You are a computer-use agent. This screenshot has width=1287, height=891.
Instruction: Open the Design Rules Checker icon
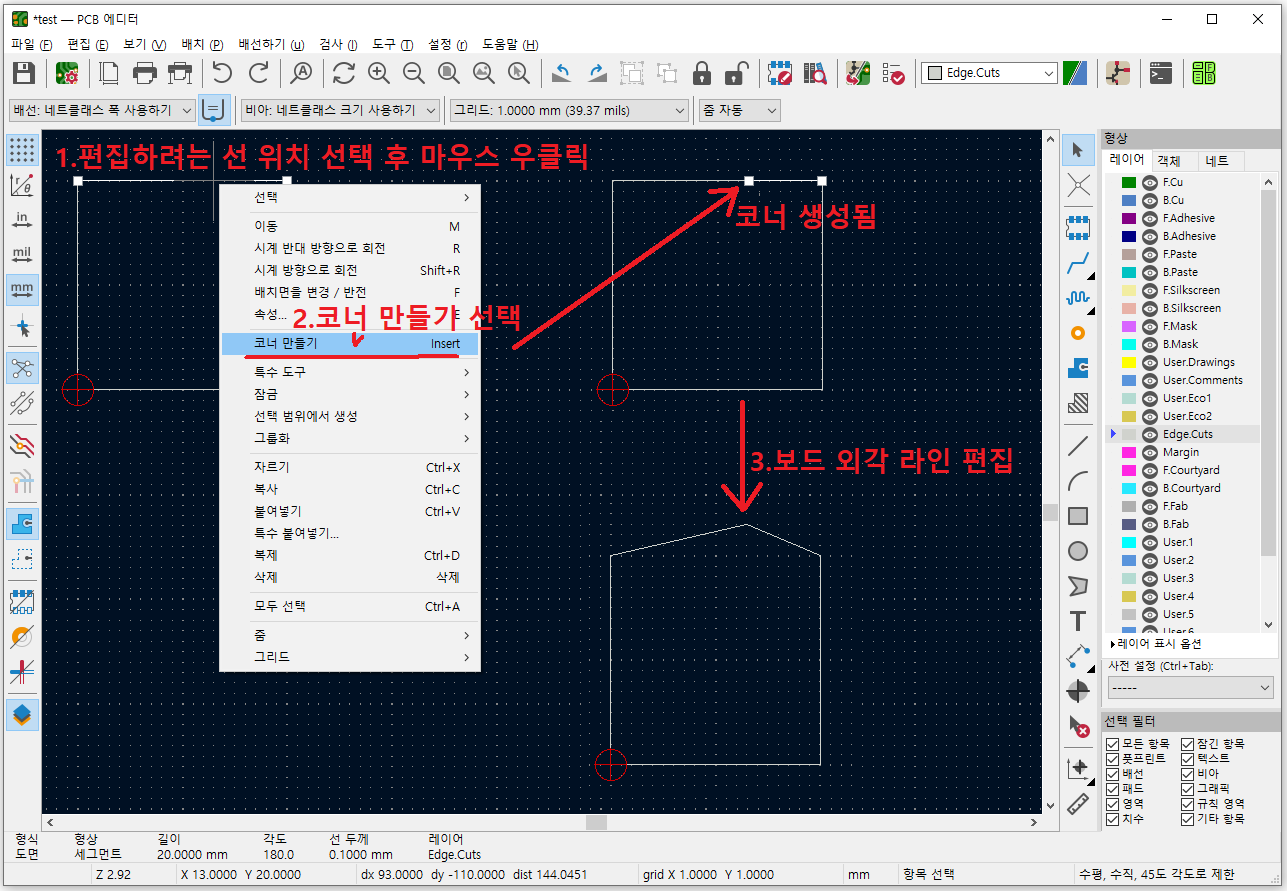click(x=893, y=73)
